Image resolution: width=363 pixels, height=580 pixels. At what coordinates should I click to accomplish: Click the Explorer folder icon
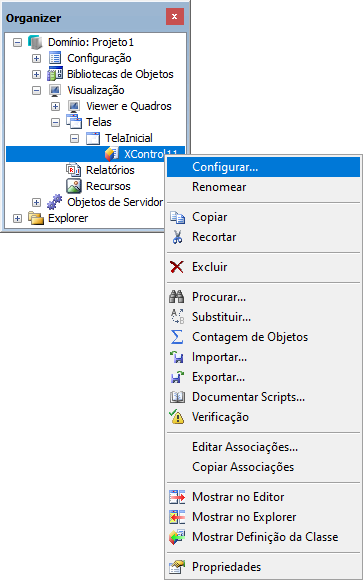[36, 218]
